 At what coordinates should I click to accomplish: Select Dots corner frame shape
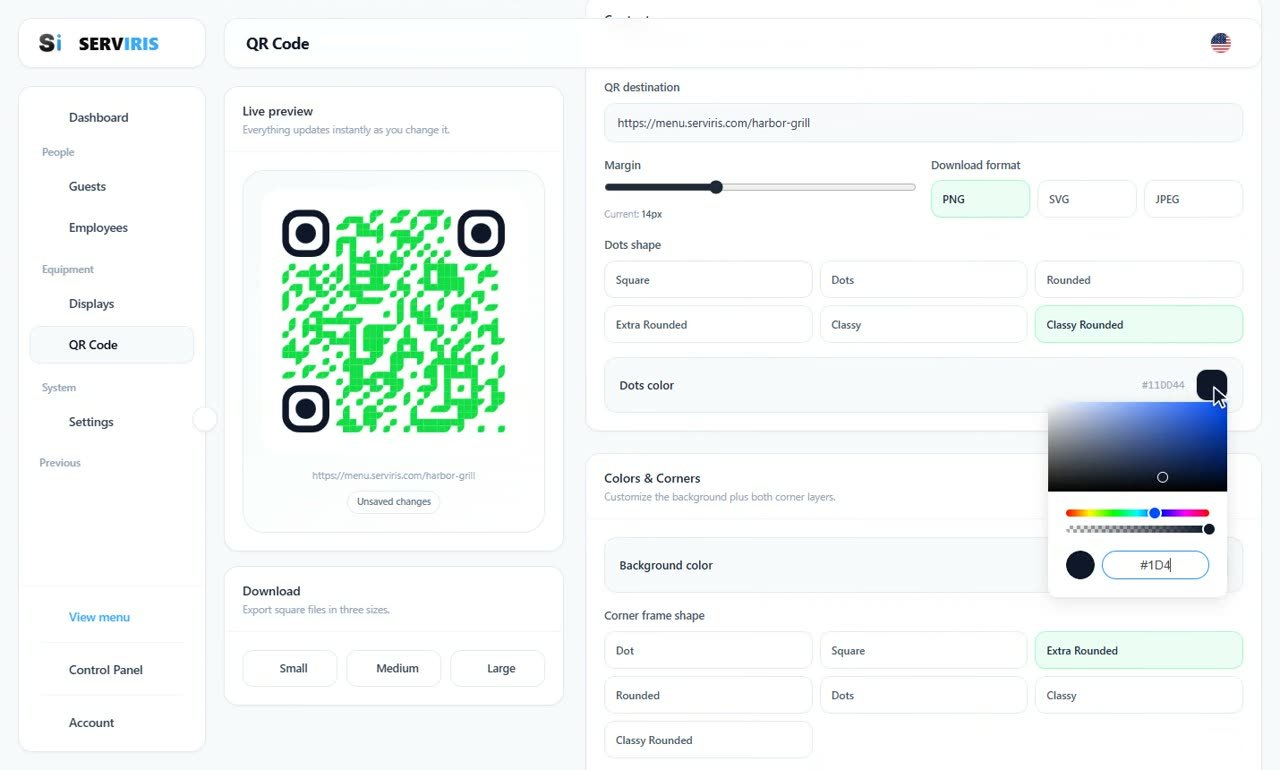pyautogui.click(x=923, y=695)
